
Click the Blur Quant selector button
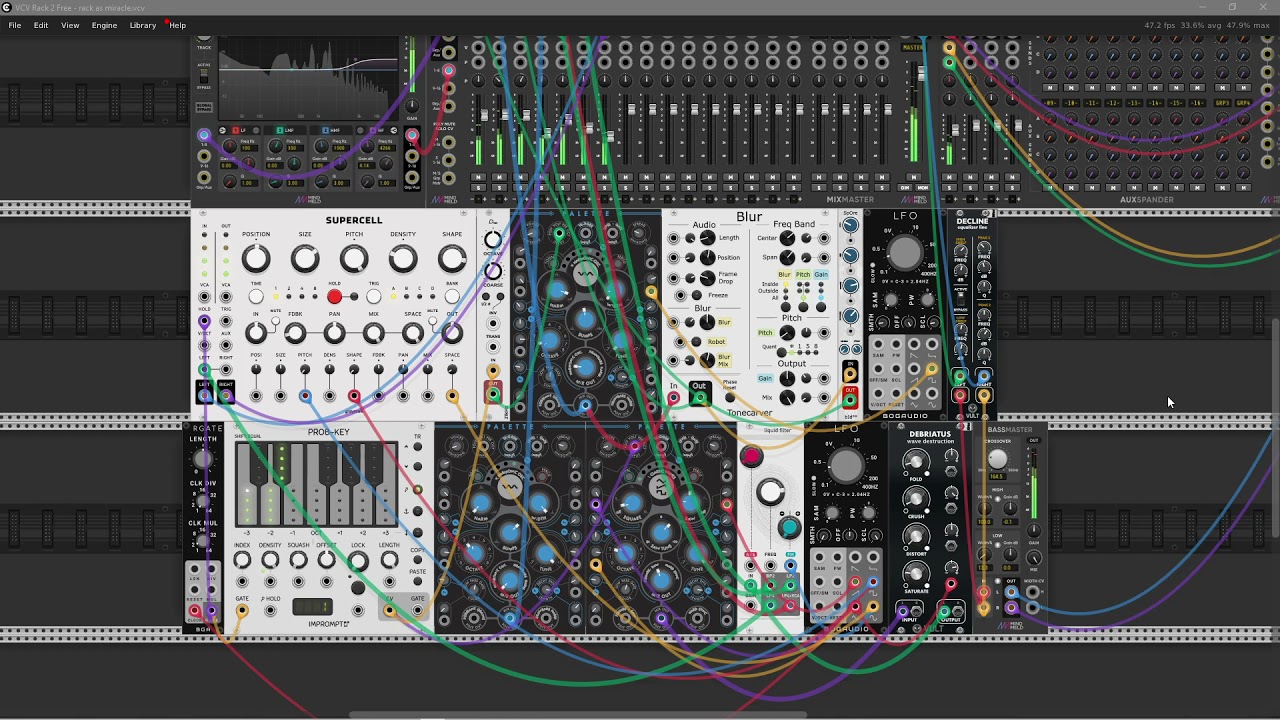[780, 351]
